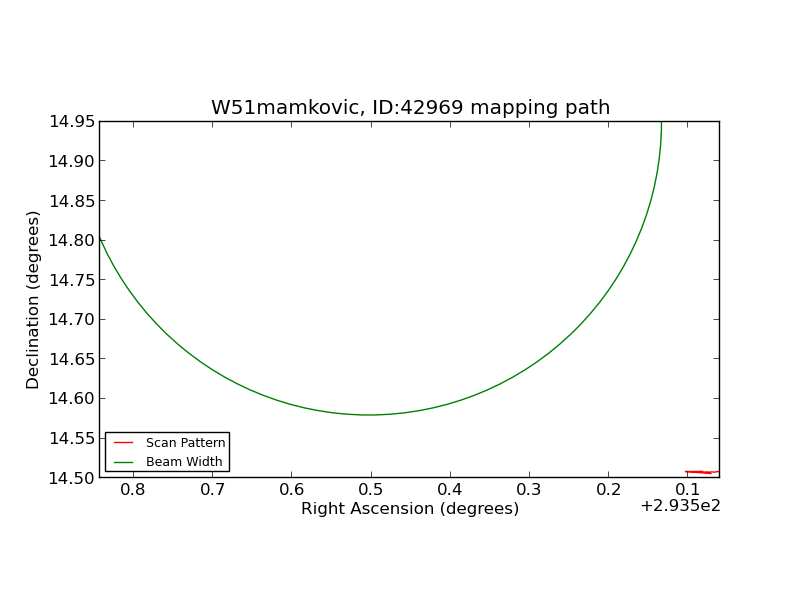
Task: Click x-axis tick label 0.2
Action: point(608,490)
